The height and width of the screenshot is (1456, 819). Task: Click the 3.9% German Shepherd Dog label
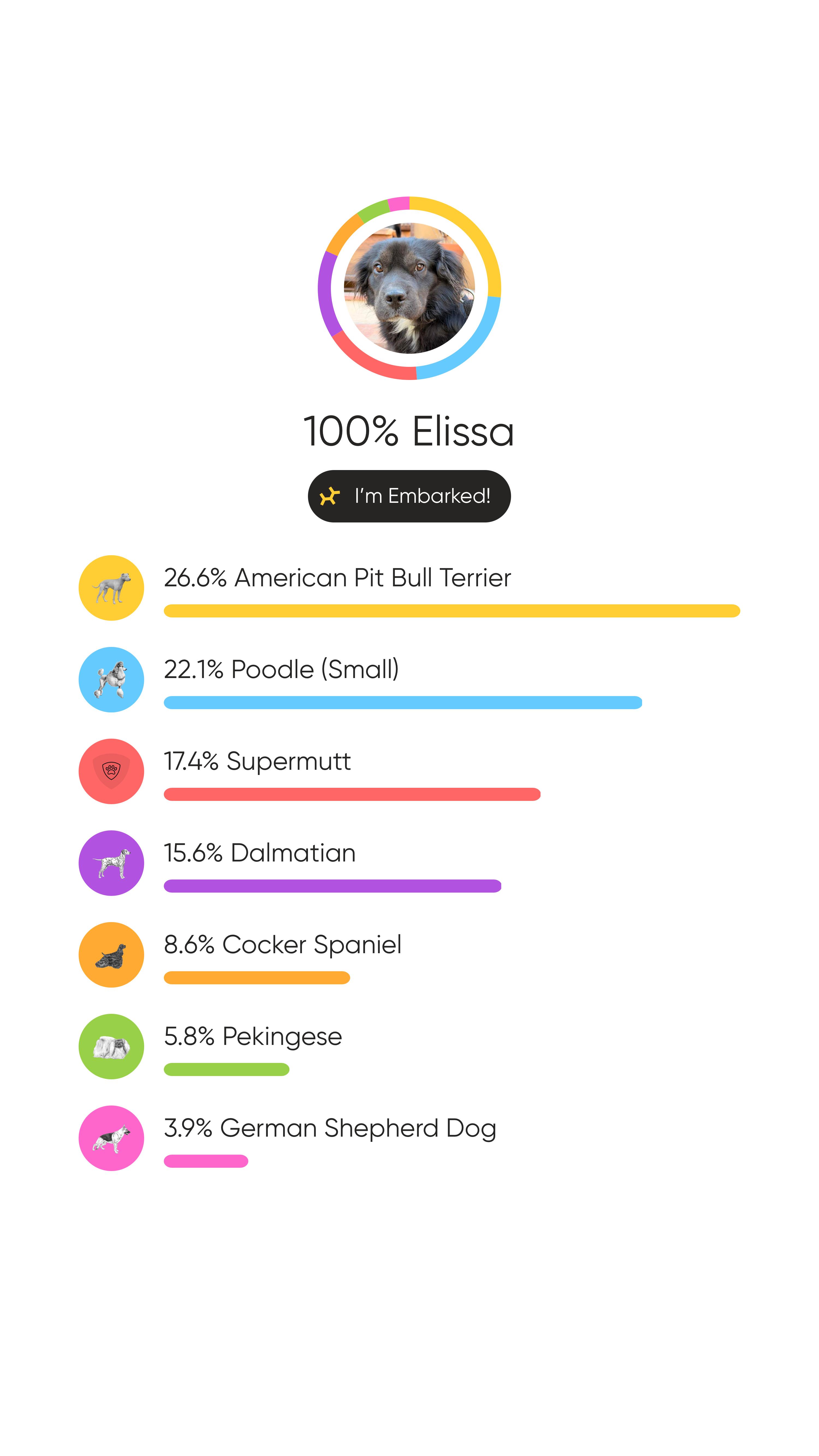[330, 1128]
